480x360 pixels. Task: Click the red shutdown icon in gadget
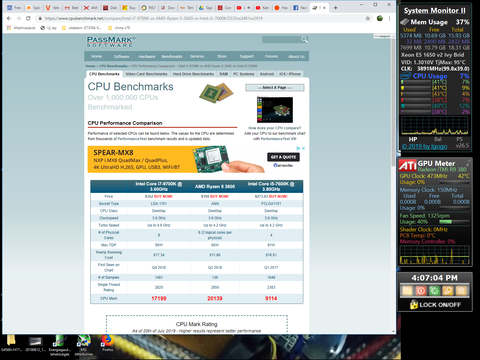[421, 291]
